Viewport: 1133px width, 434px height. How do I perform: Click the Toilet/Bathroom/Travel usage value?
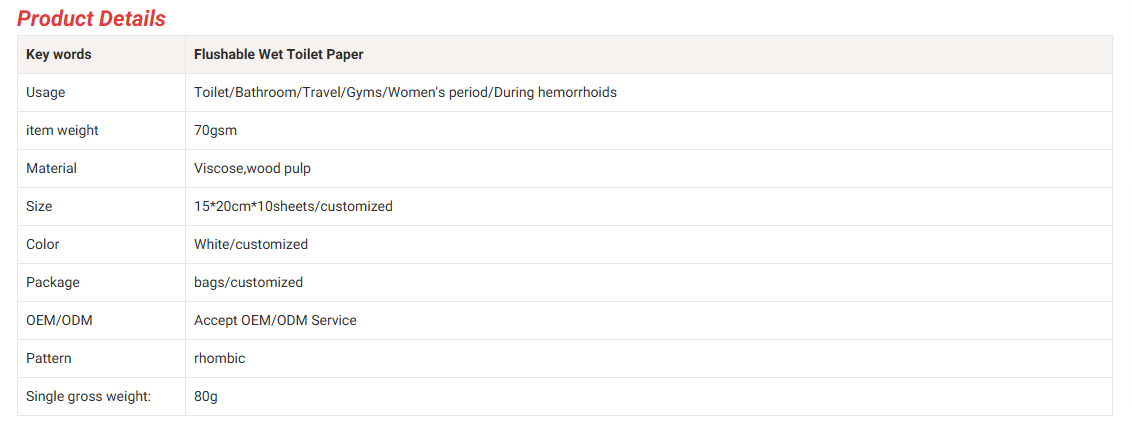pyautogui.click(x=405, y=93)
